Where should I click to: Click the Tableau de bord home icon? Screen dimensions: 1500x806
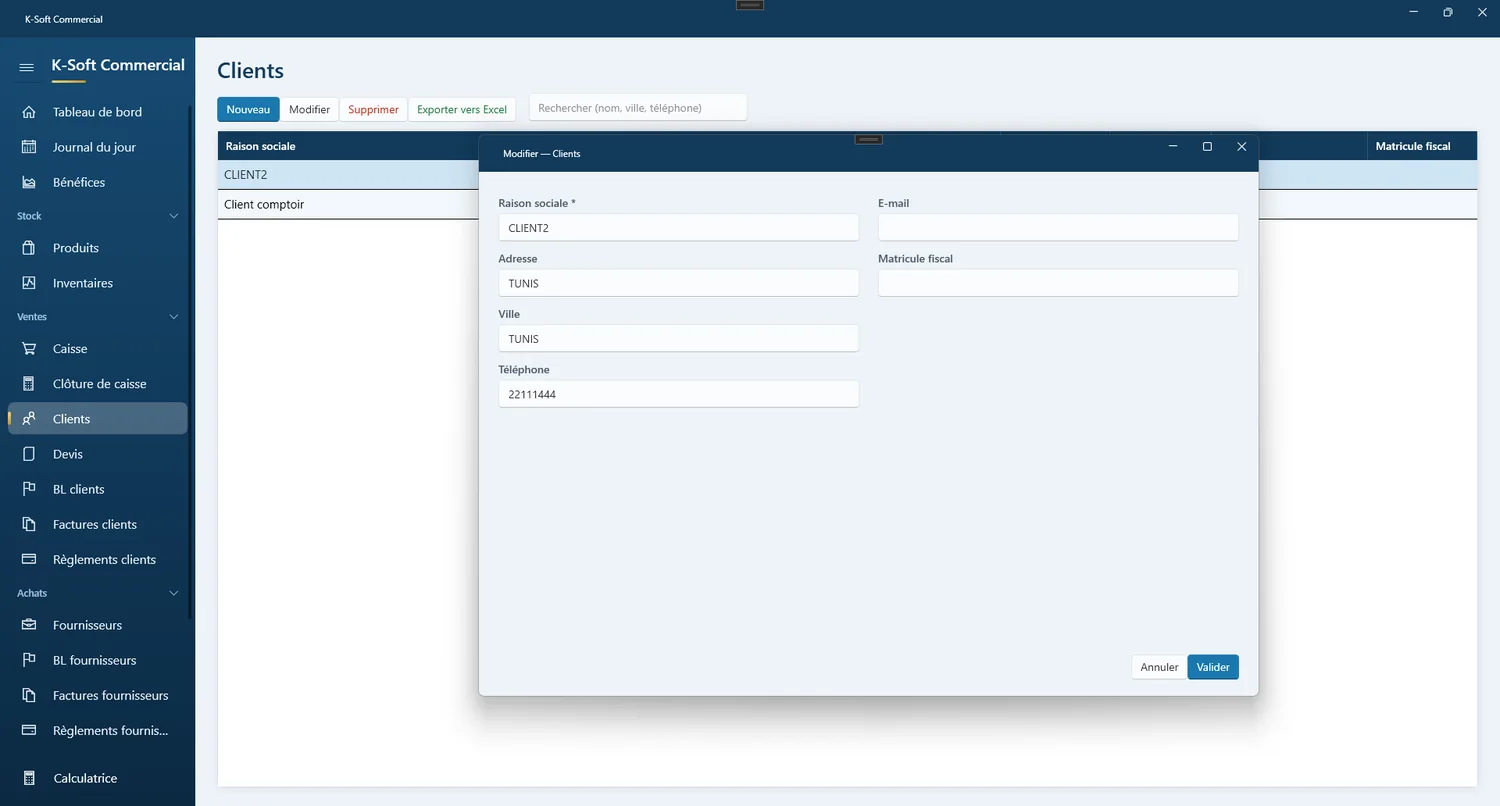(29, 112)
